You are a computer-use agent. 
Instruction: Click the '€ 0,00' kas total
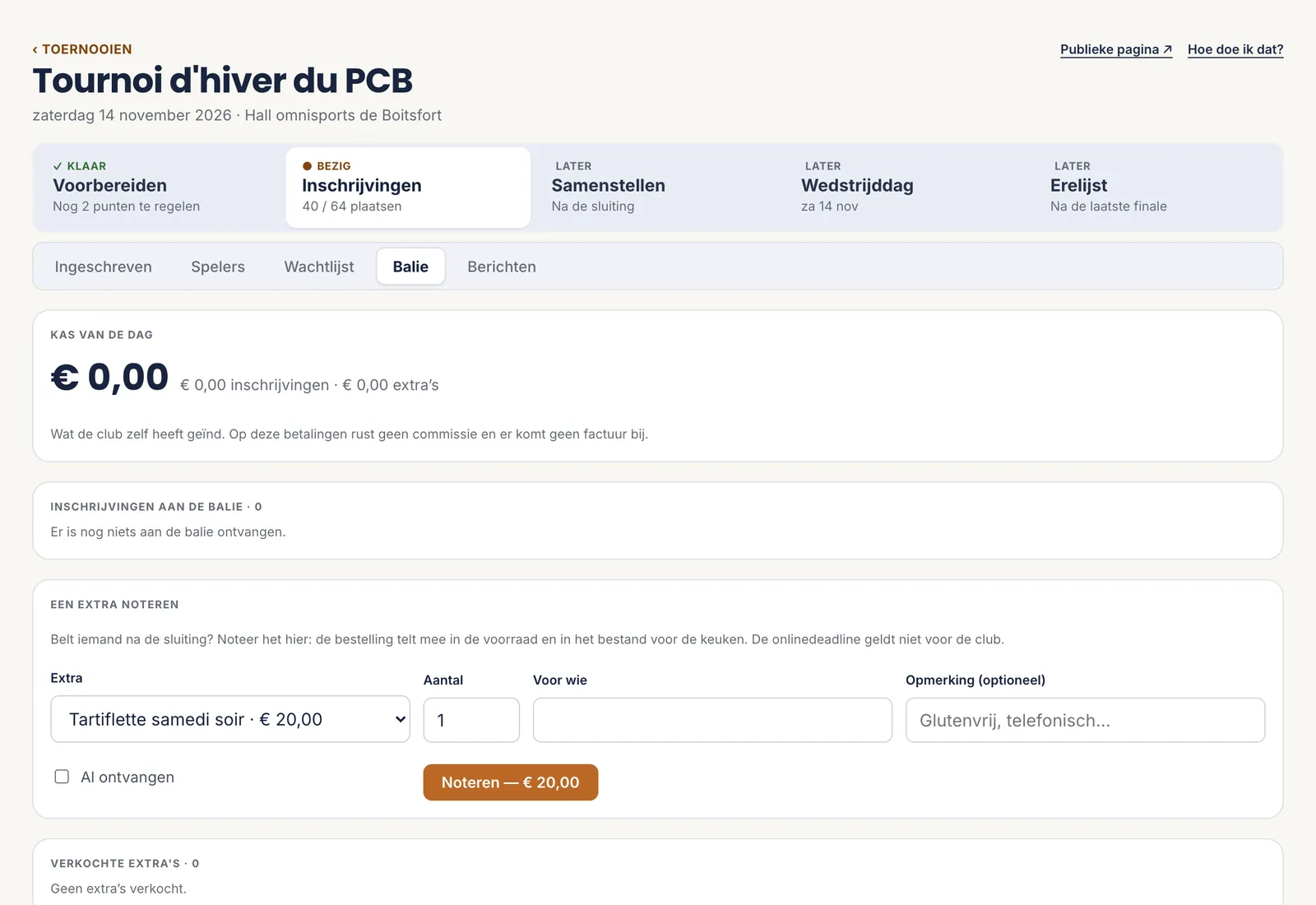[x=109, y=378]
